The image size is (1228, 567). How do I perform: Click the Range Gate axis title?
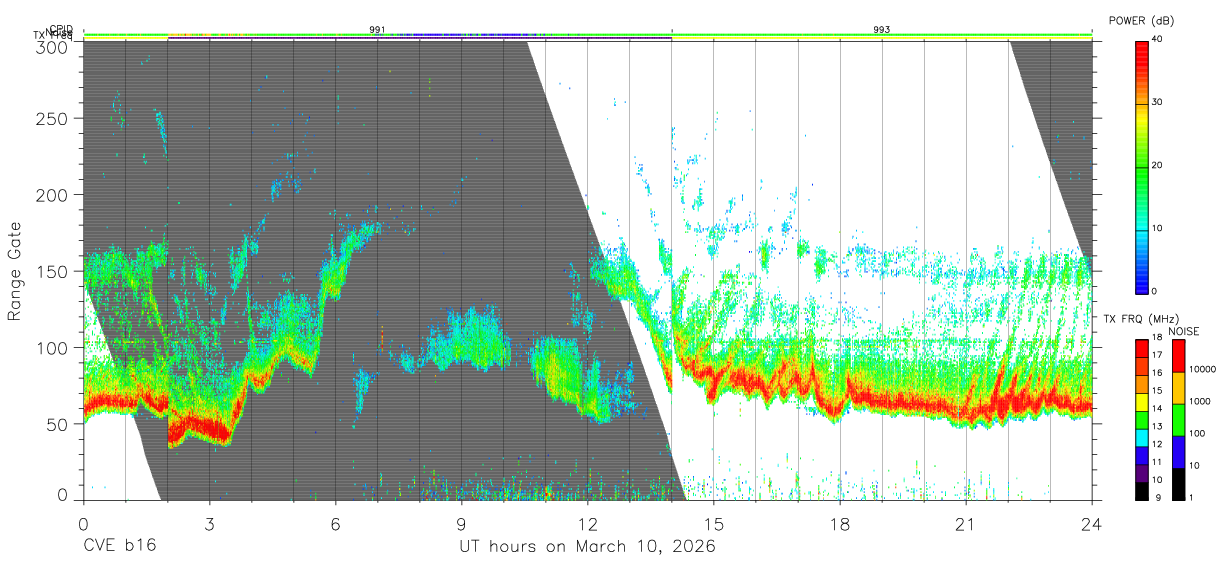tap(15, 272)
